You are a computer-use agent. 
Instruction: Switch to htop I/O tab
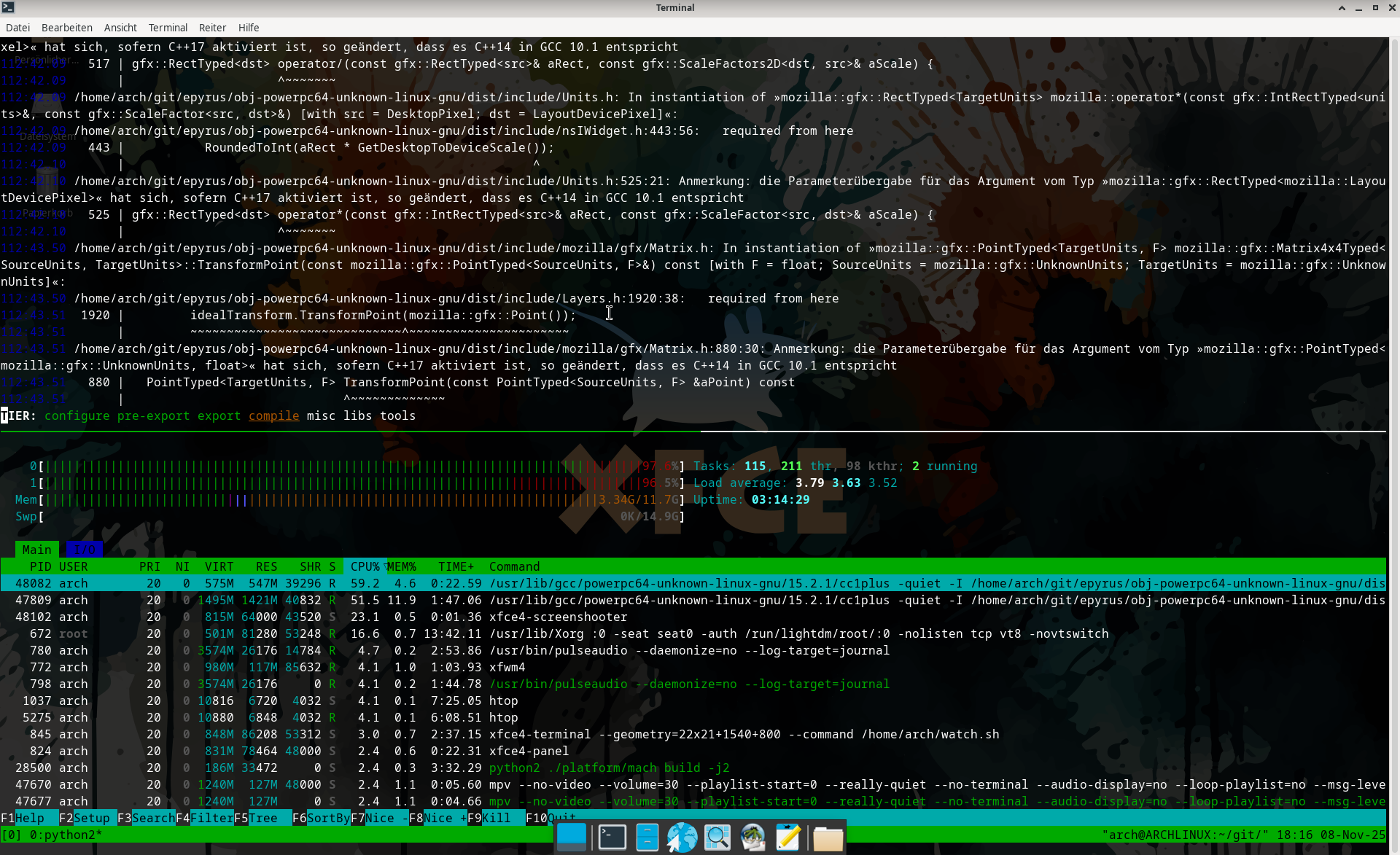85,550
